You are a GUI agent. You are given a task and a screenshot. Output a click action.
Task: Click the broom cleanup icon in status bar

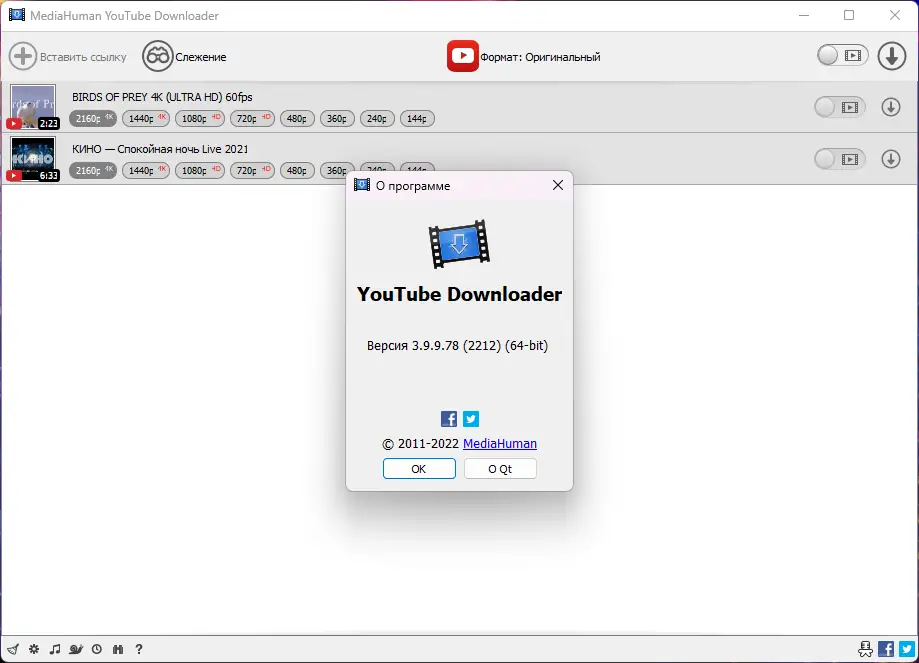tap(13, 649)
